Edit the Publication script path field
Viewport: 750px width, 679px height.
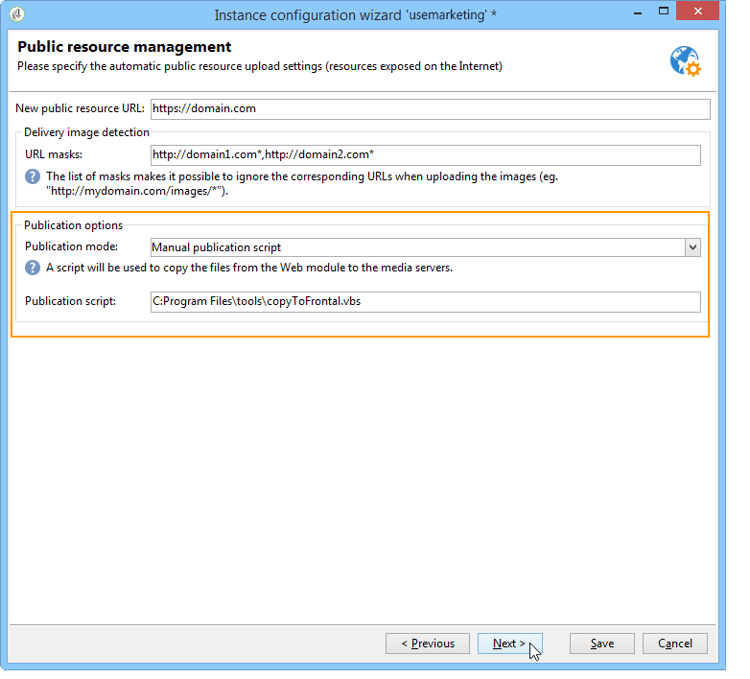pos(425,302)
